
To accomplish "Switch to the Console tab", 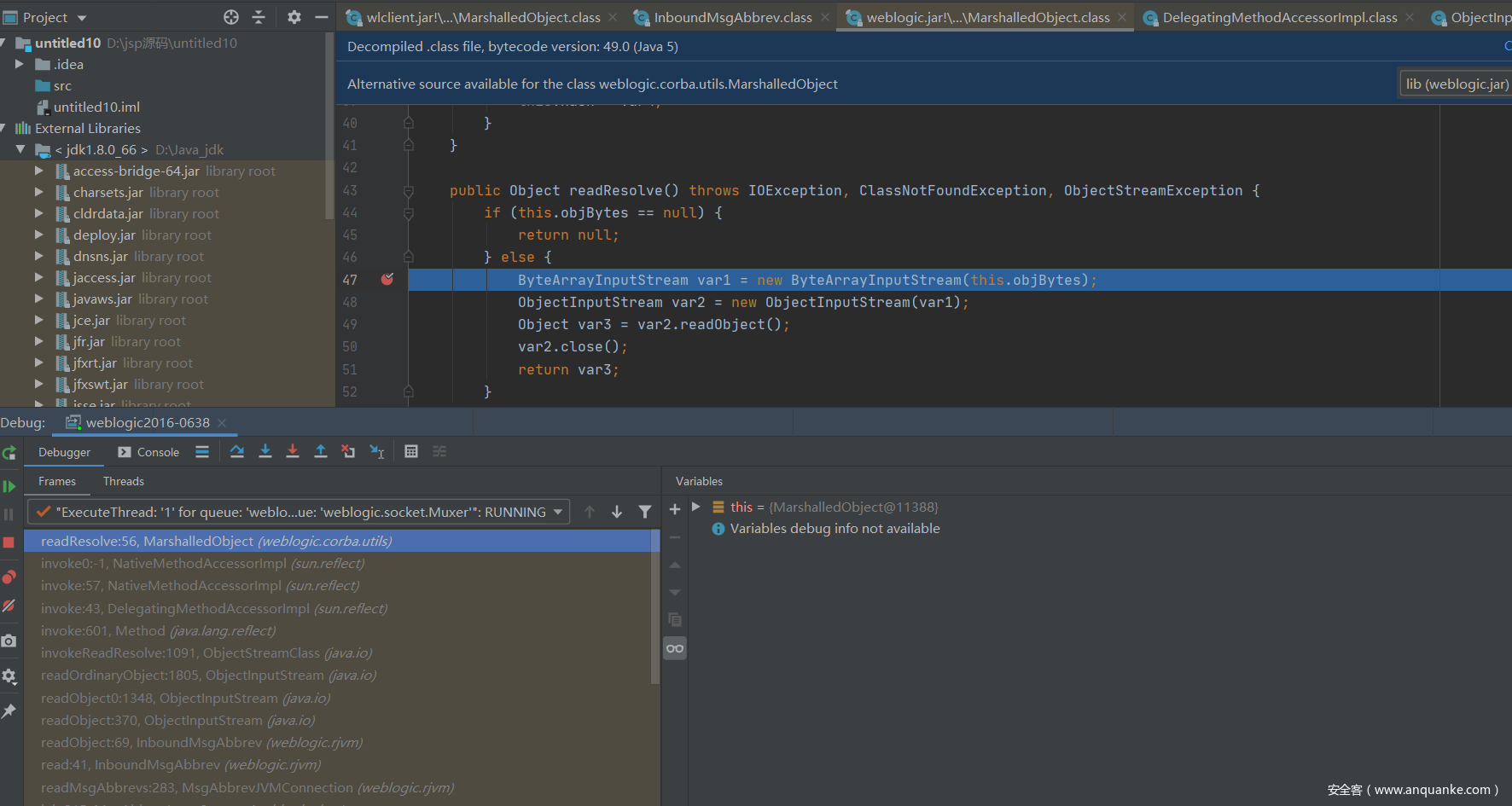I will coord(149,452).
